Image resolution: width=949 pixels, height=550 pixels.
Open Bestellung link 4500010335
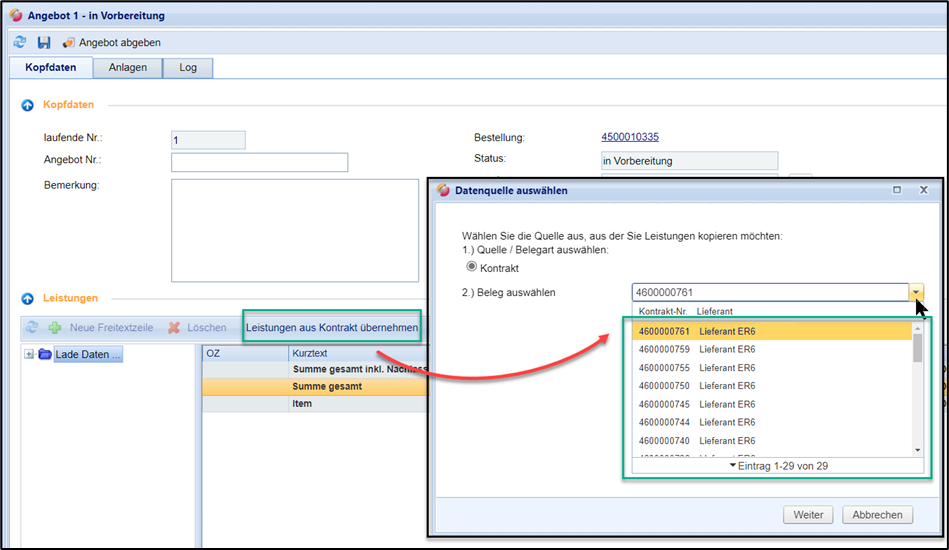pos(629,137)
